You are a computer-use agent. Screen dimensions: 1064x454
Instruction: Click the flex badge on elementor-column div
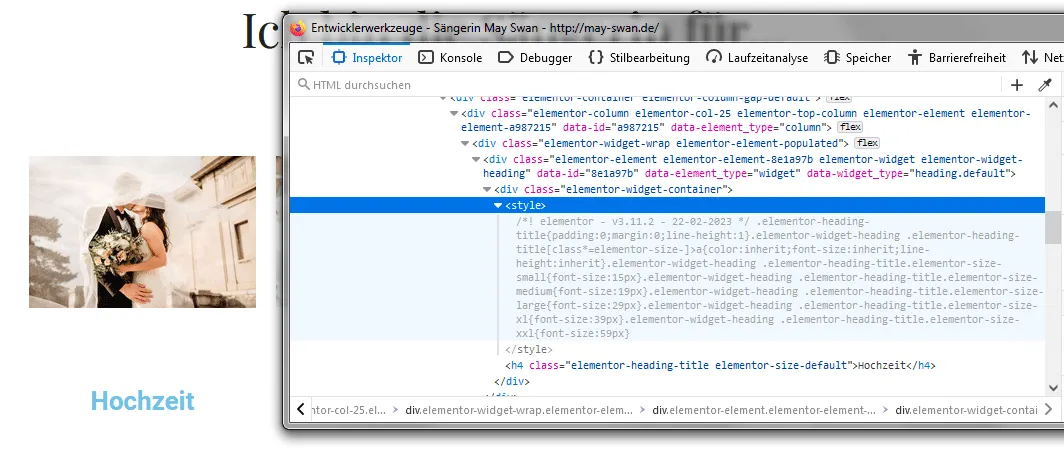(x=850, y=127)
